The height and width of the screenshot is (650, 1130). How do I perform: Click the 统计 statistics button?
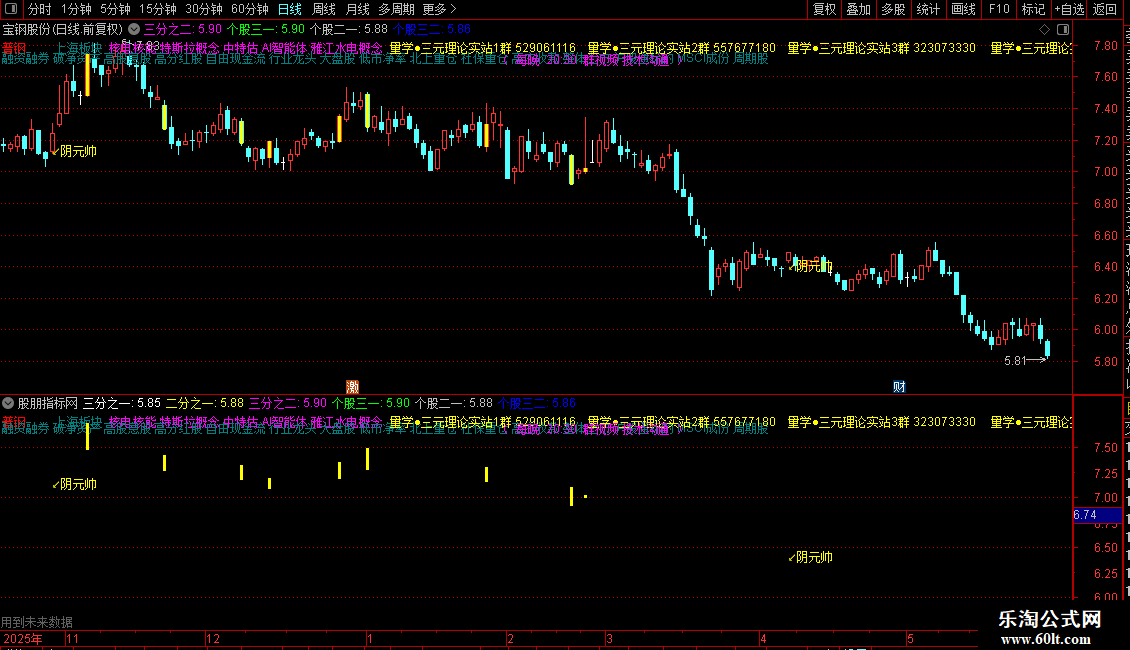[927, 9]
